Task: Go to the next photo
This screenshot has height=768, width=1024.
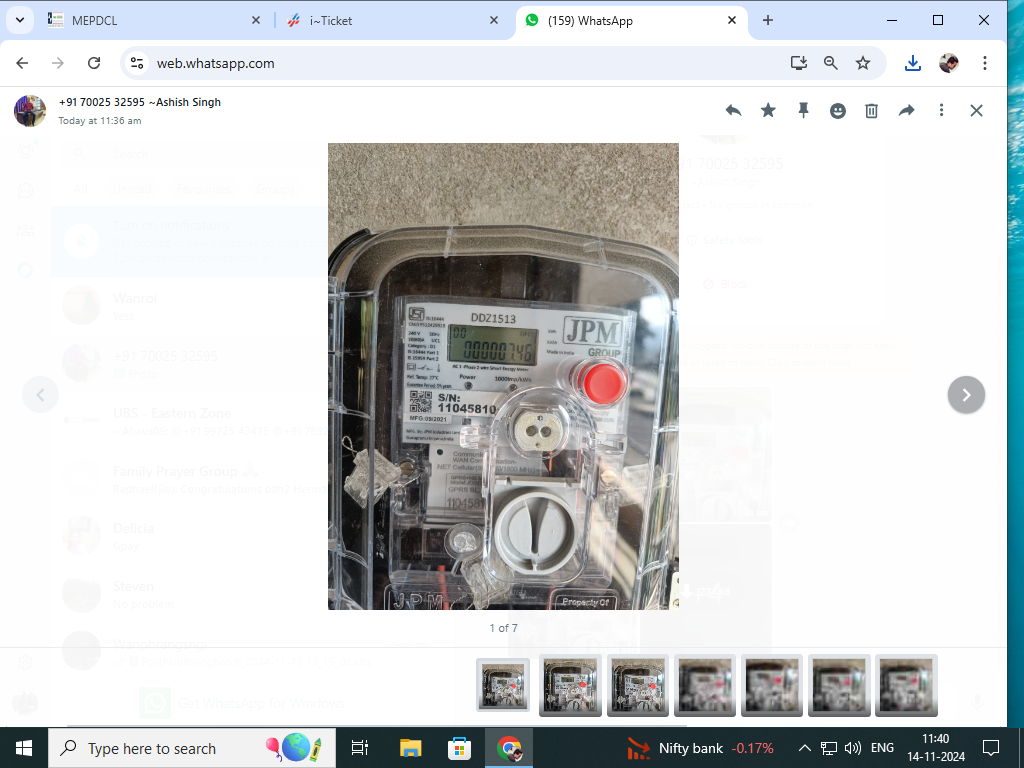Action: 966,394
